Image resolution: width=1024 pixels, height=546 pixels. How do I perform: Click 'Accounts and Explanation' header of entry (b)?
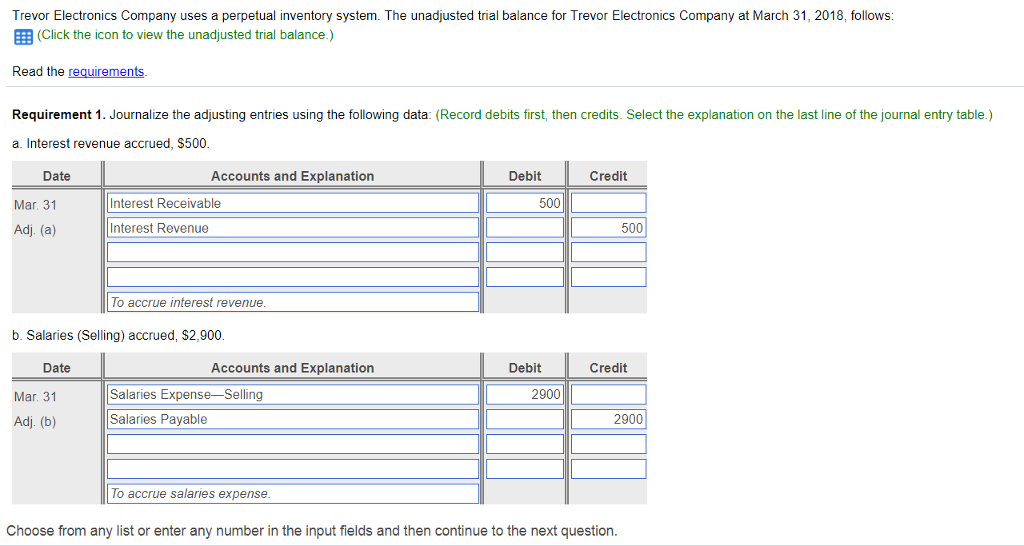293,368
